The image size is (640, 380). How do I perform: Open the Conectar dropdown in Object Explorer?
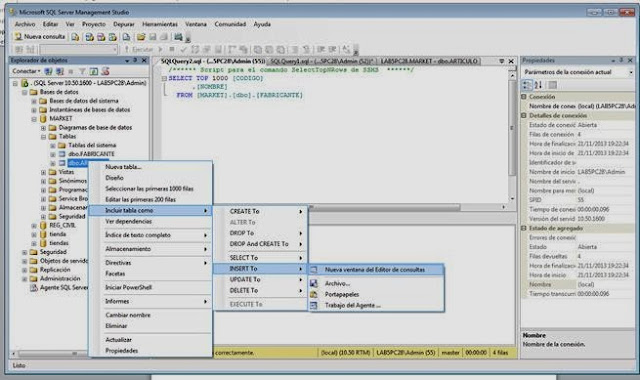(26, 71)
